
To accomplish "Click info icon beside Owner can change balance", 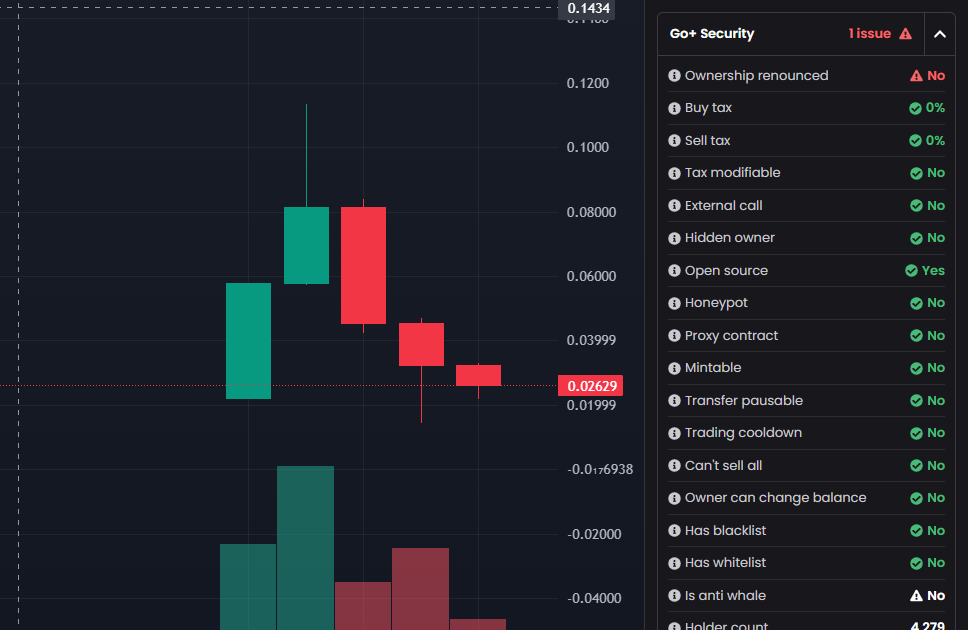I will 674,498.
